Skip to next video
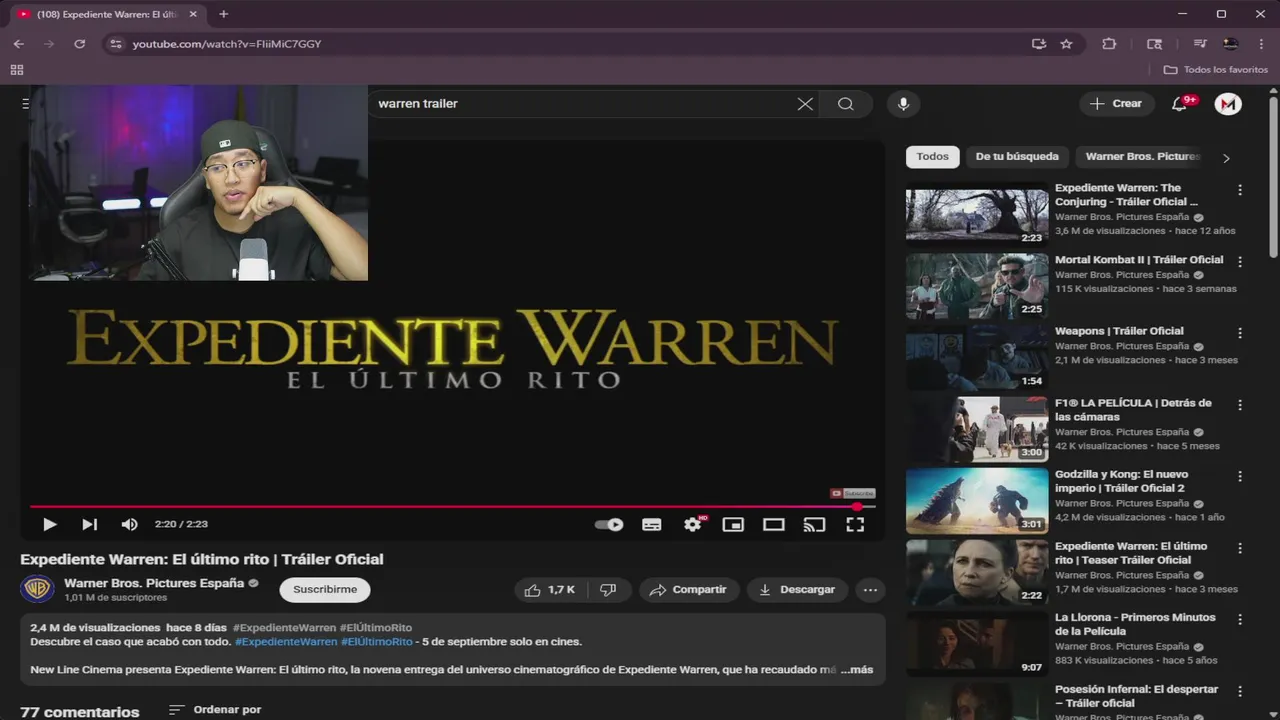The image size is (1280, 720). tap(89, 524)
